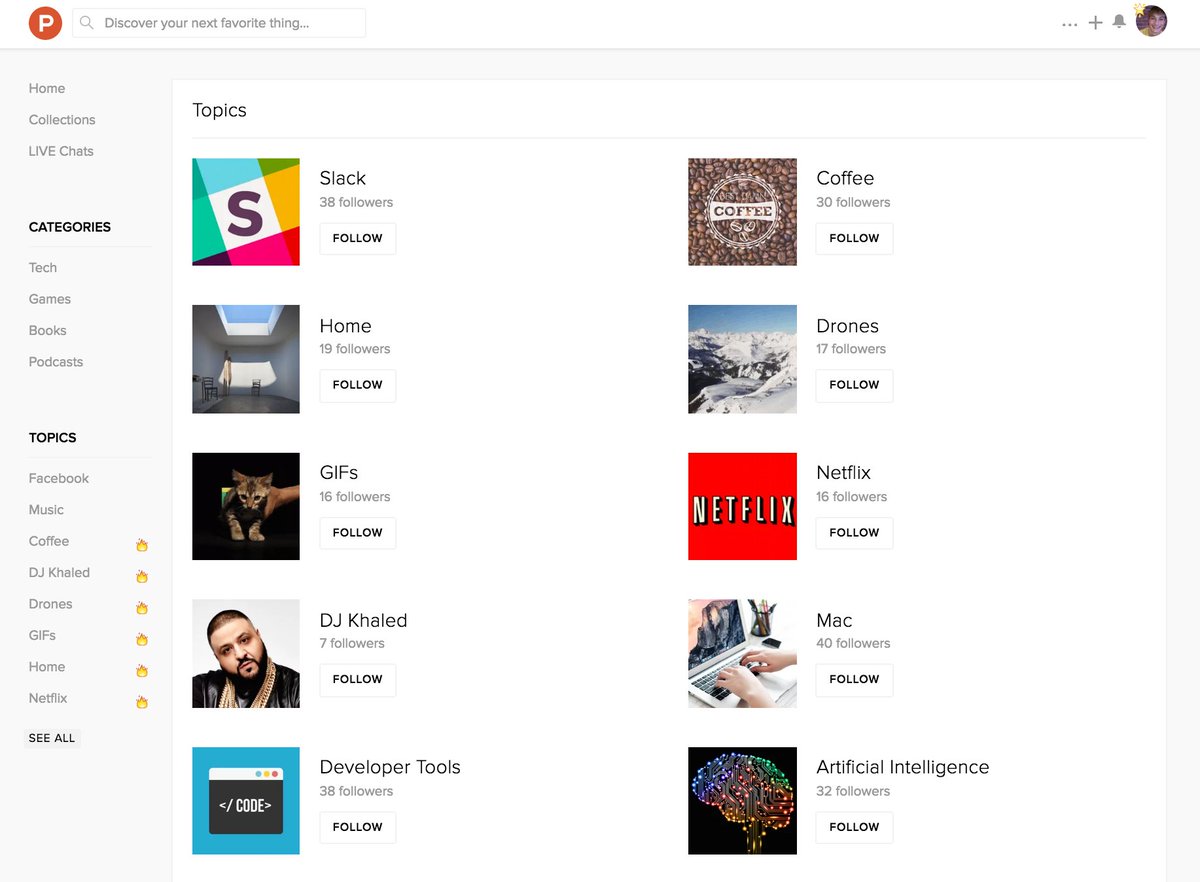The image size is (1200, 882).
Task: Click the DJ Khaled topic title in grid
Action: pos(363,620)
